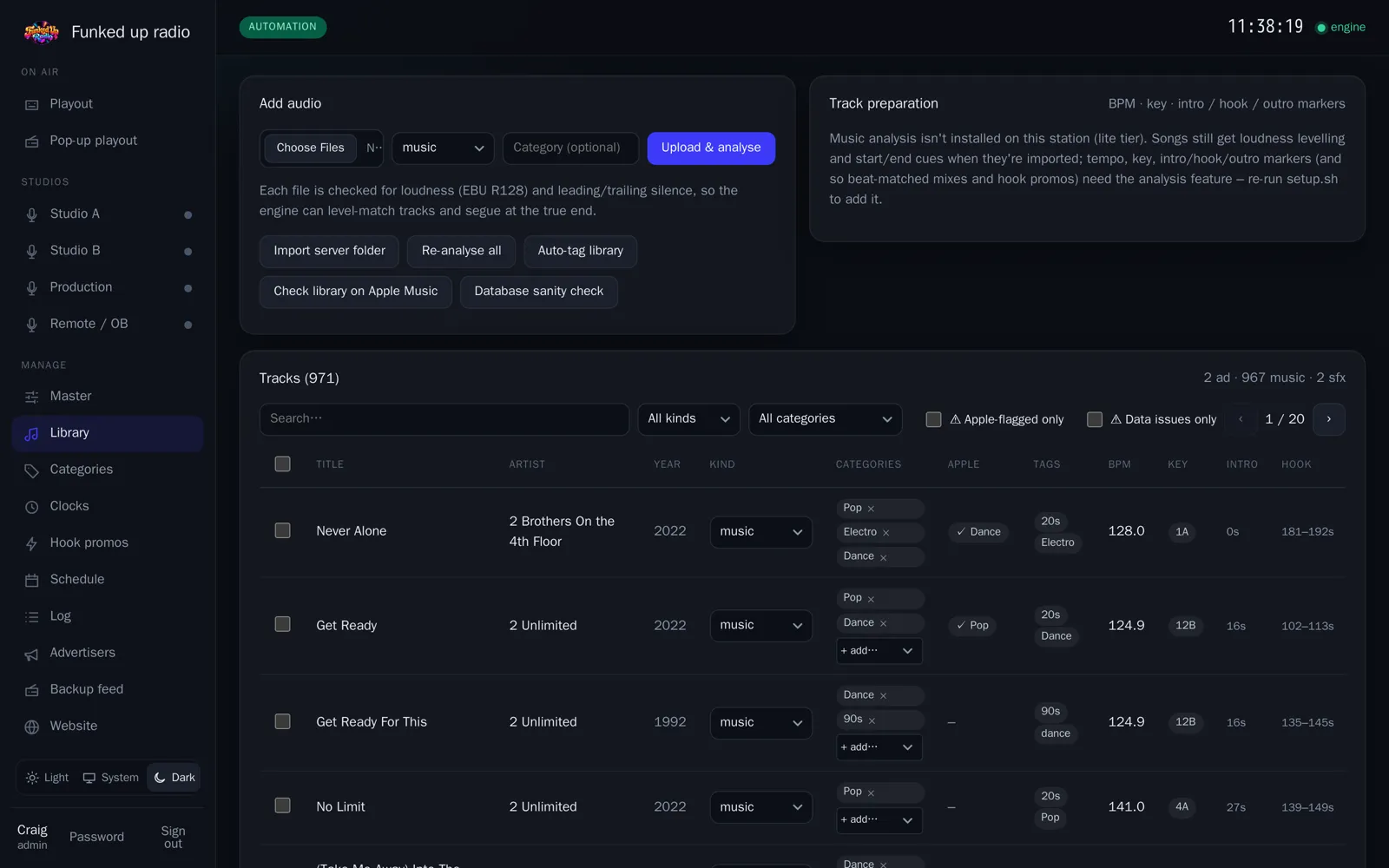Select the Studio A microphone icon

(x=32, y=214)
